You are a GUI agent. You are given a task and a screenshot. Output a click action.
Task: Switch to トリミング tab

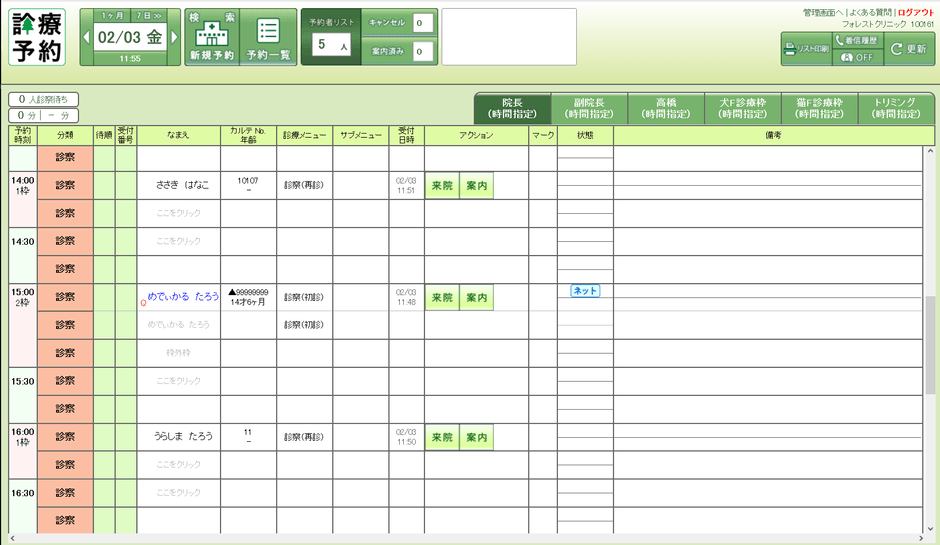[x=896, y=109]
